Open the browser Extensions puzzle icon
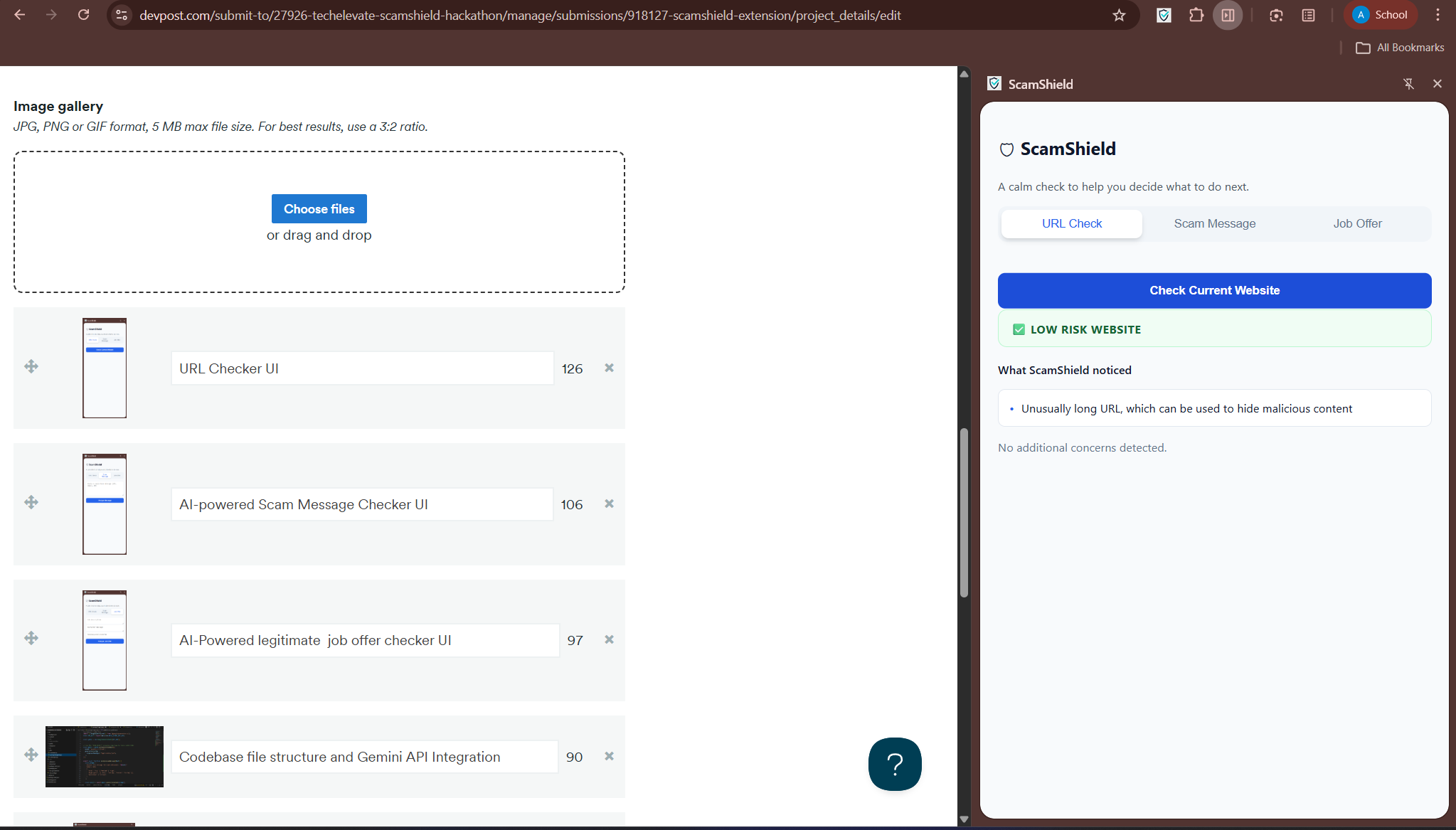The width and height of the screenshot is (1456, 830). (1196, 15)
